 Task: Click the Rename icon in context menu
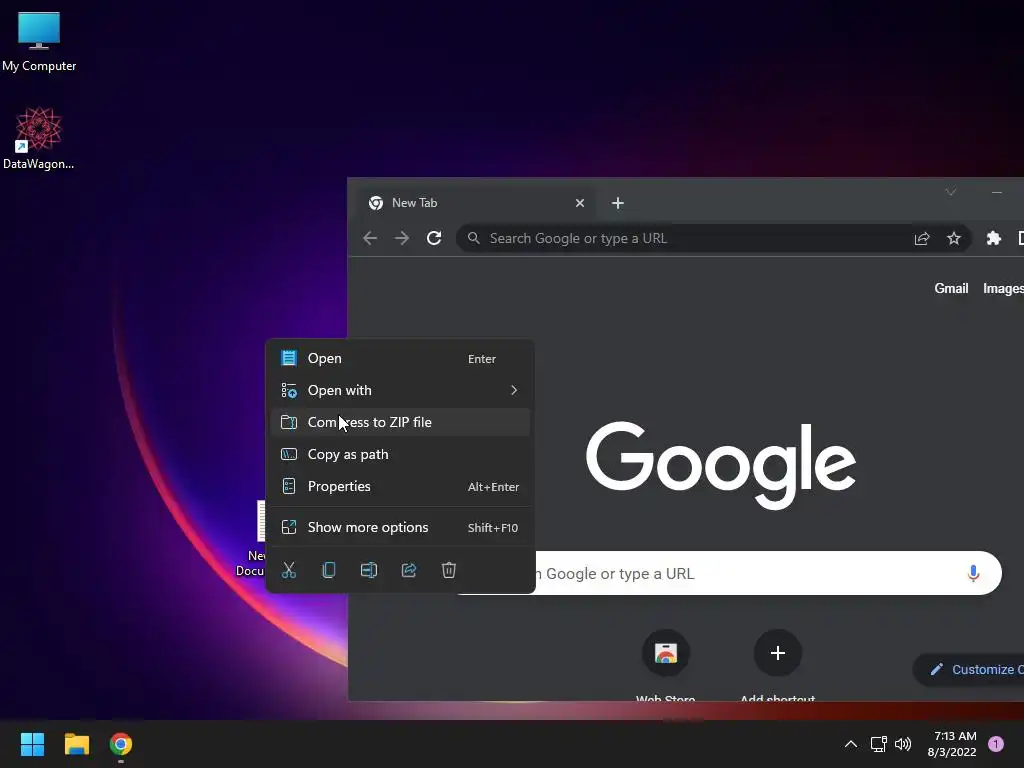369,570
